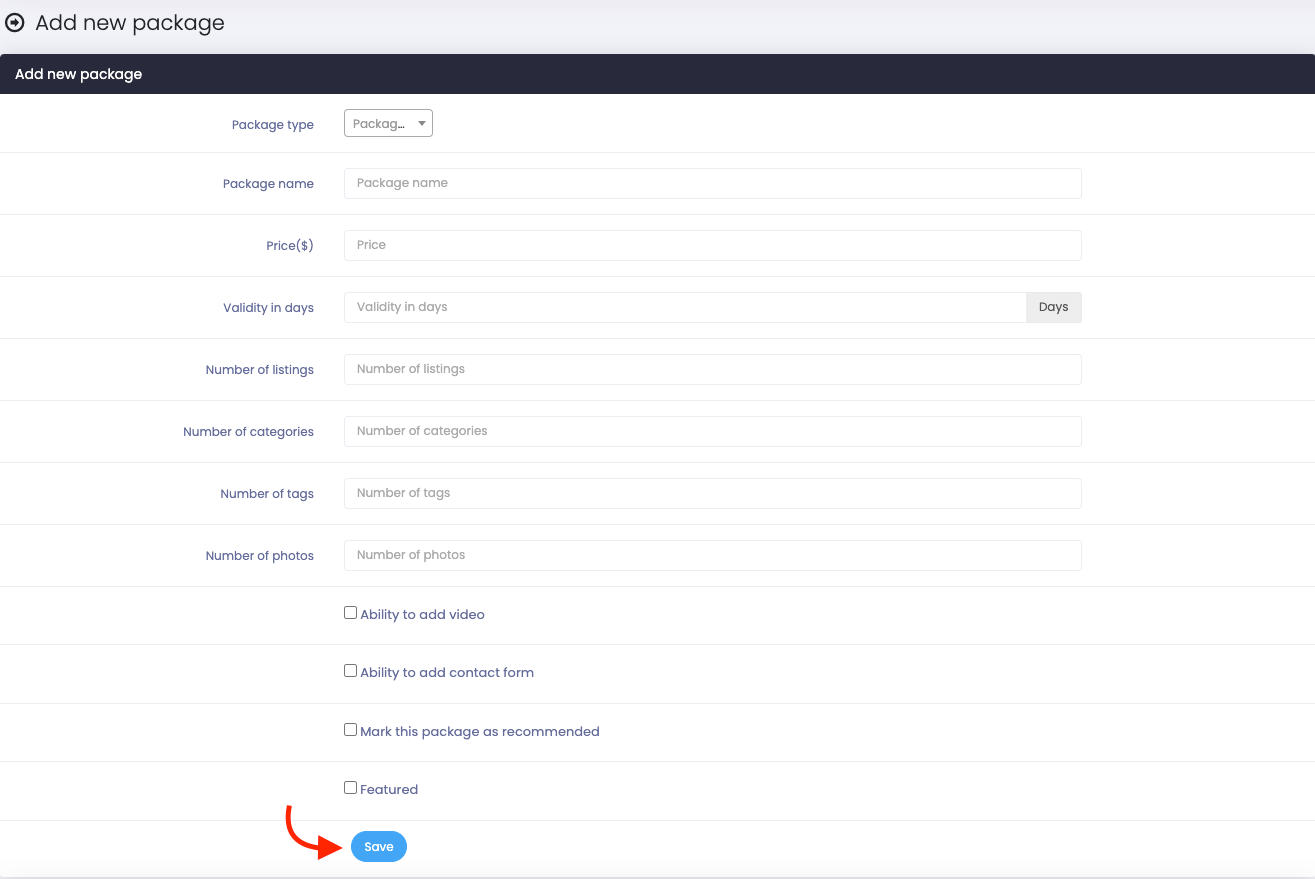Viewport: 1315px width, 879px height.
Task: Focus the Package name input field
Action: pos(713,183)
